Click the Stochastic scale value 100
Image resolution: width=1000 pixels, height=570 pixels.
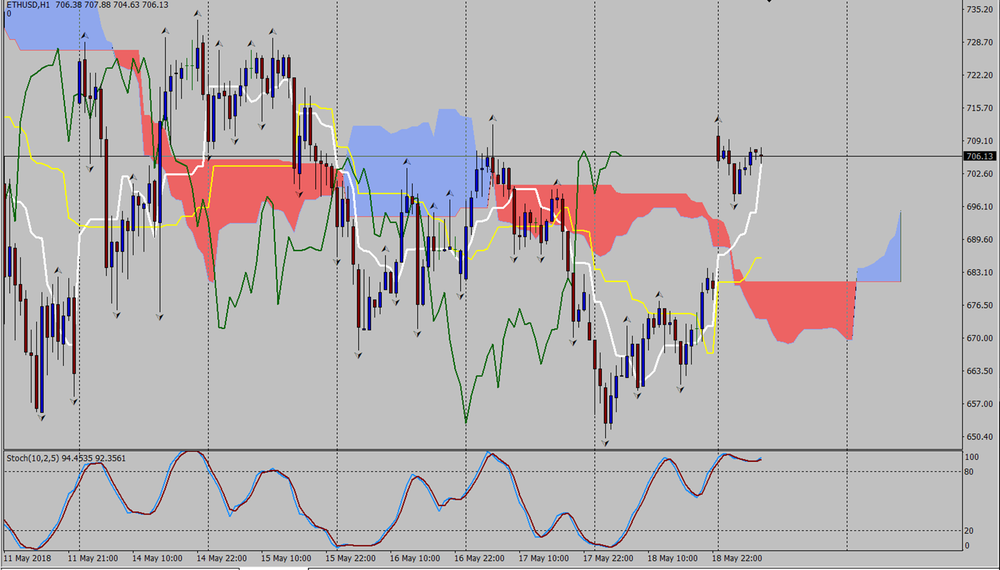coord(972,457)
